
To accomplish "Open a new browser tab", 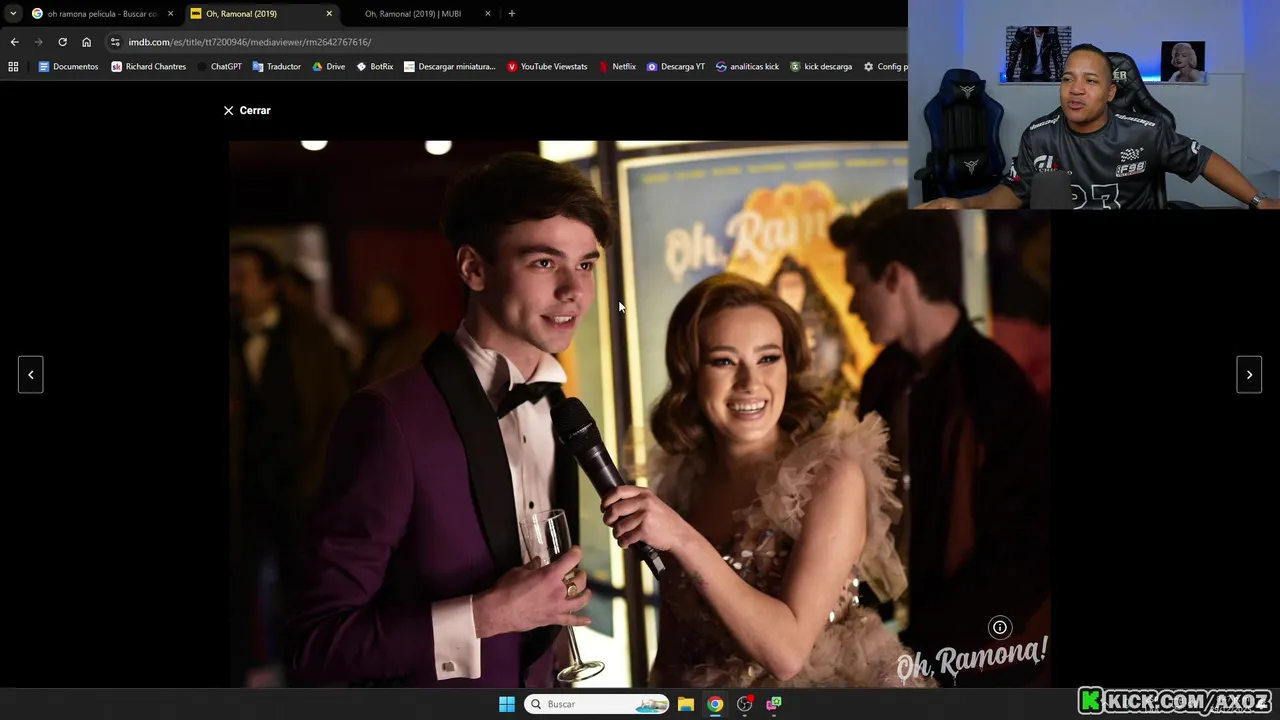I will tap(512, 14).
